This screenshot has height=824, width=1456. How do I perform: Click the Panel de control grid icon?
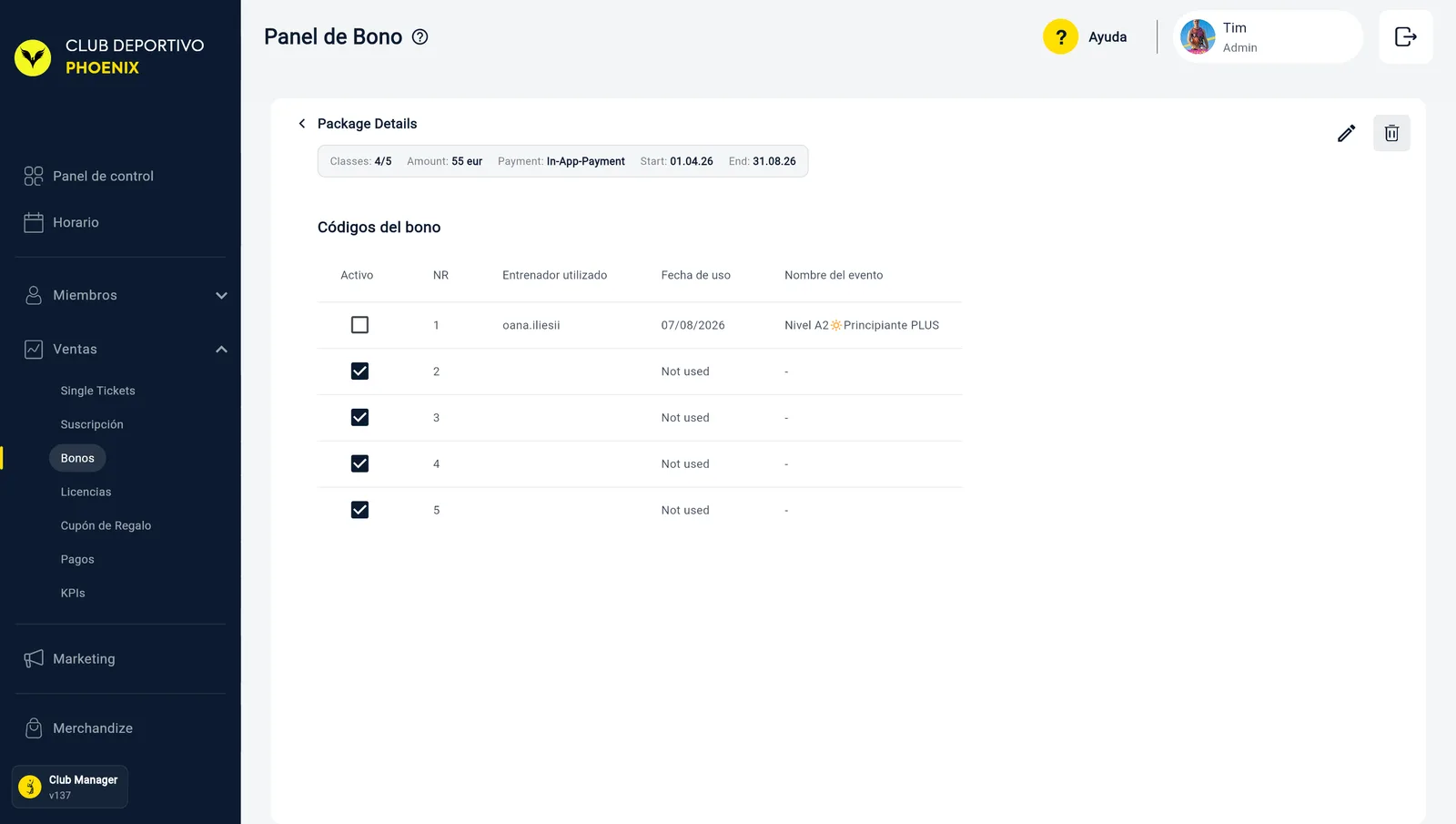34,177
